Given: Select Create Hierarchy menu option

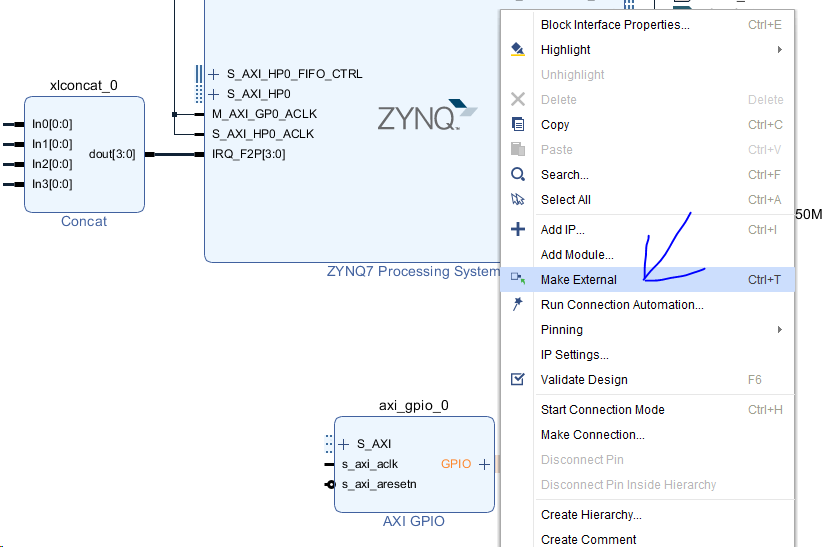Looking at the screenshot, I should point(591,514).
